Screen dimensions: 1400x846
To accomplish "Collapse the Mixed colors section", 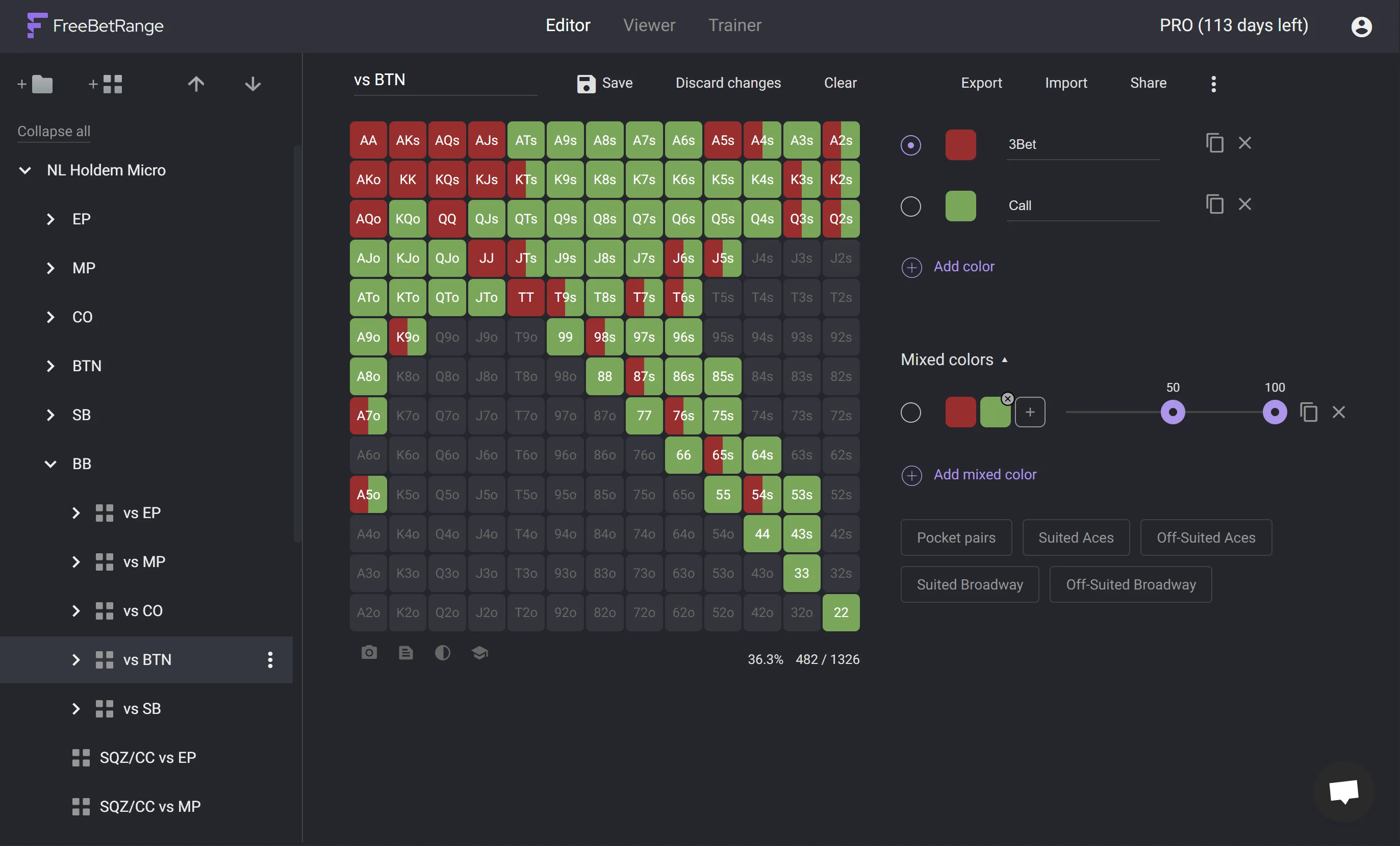I will 1005,359.
